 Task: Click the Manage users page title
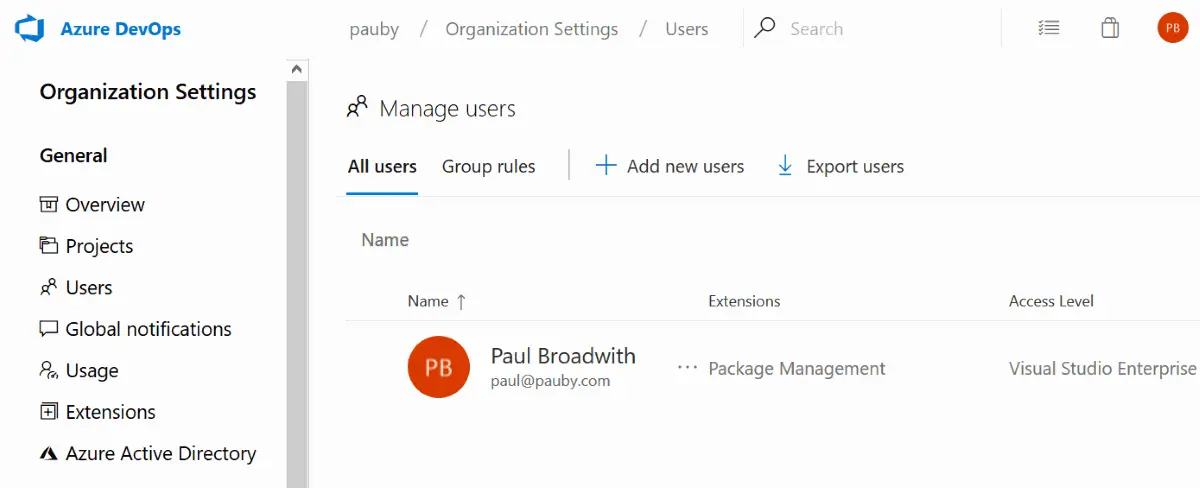coord(448,109)
